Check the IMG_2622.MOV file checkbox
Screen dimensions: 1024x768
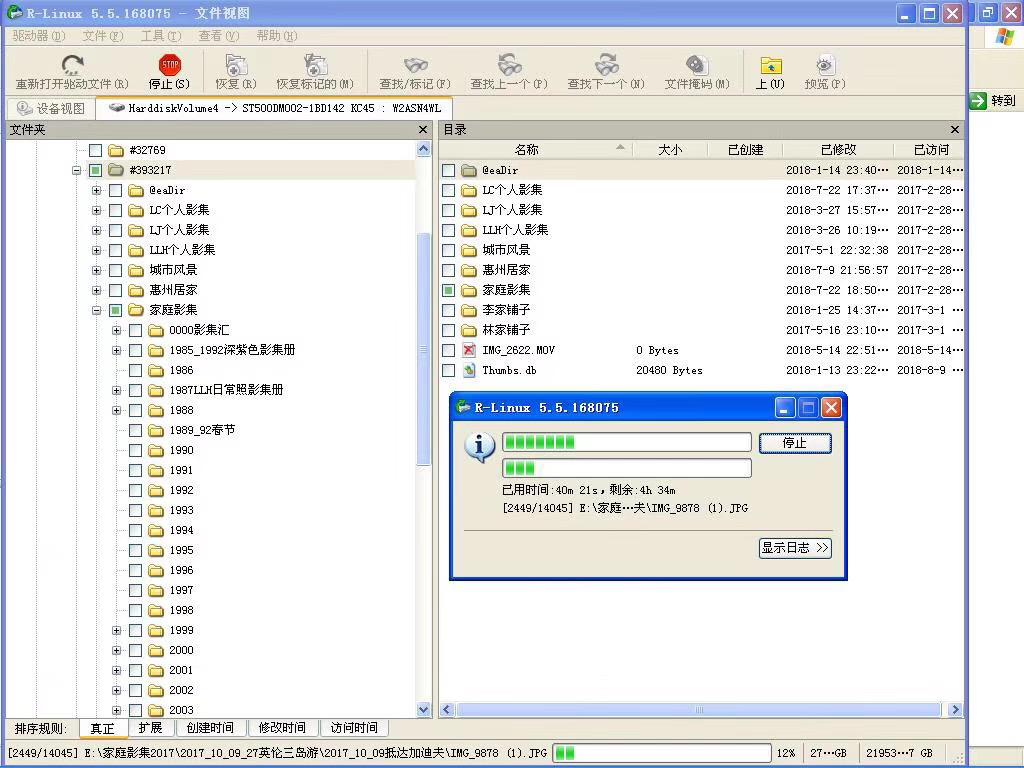click(x=448, y=350)
